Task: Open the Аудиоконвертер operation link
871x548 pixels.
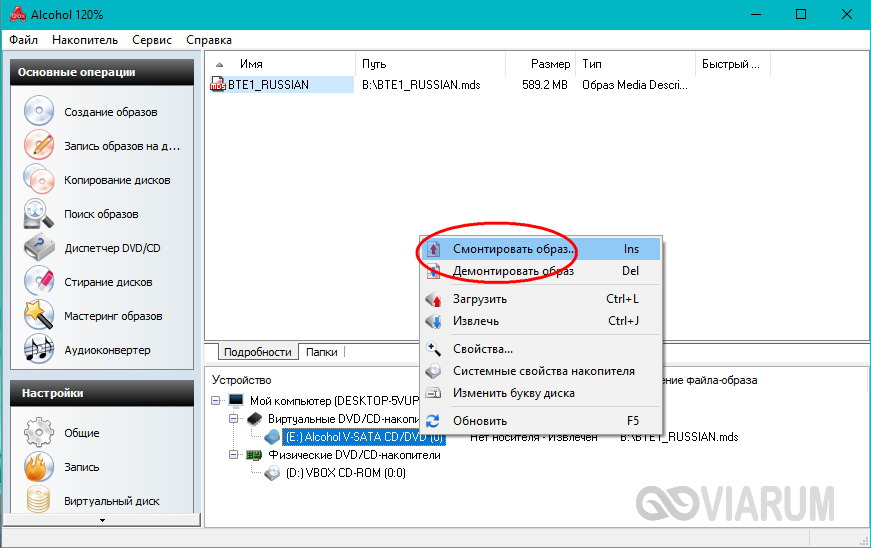Action: 107,350
